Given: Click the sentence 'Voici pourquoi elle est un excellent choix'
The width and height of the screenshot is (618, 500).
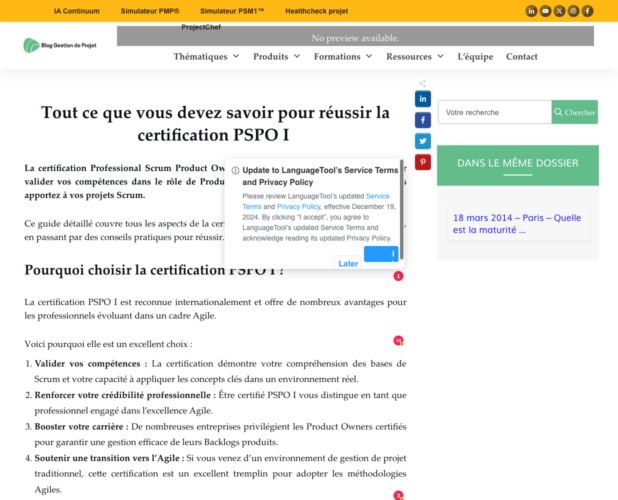Looking at the screenshot, I should [106, 344].
